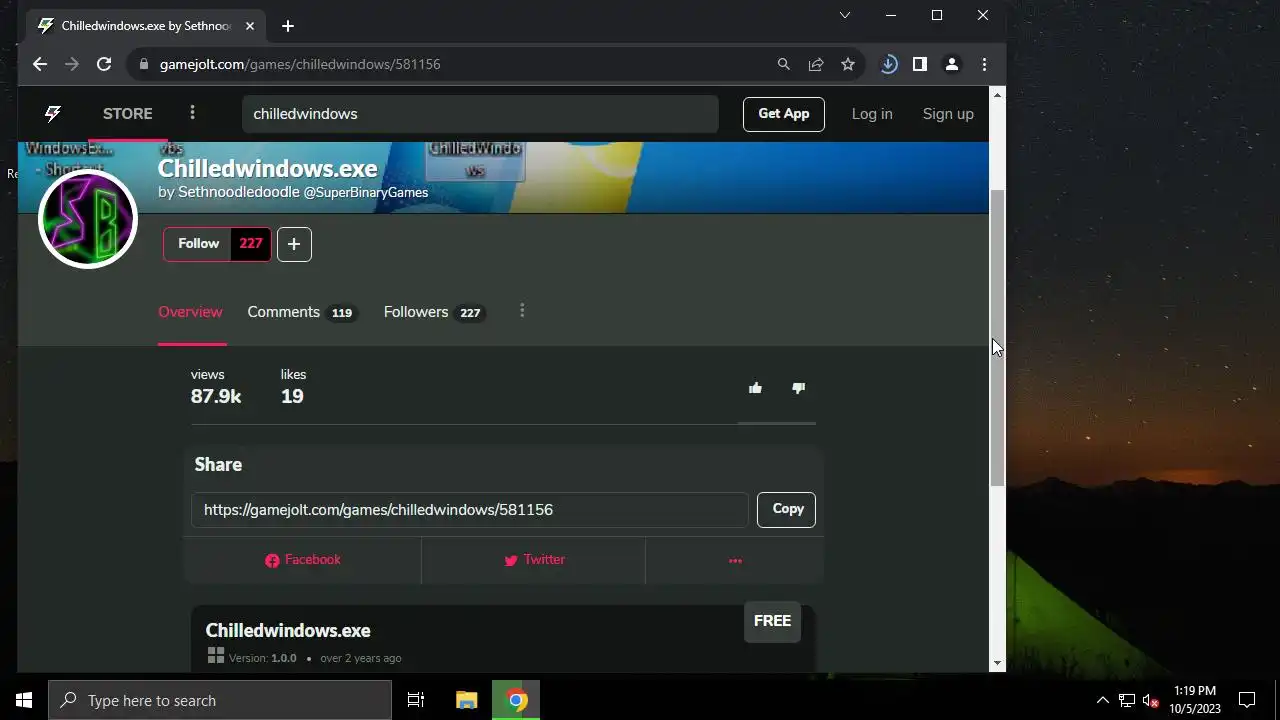Click the Chrome taskbar icon
This screenshot has height=720, width=1280.
click(516, 700)
